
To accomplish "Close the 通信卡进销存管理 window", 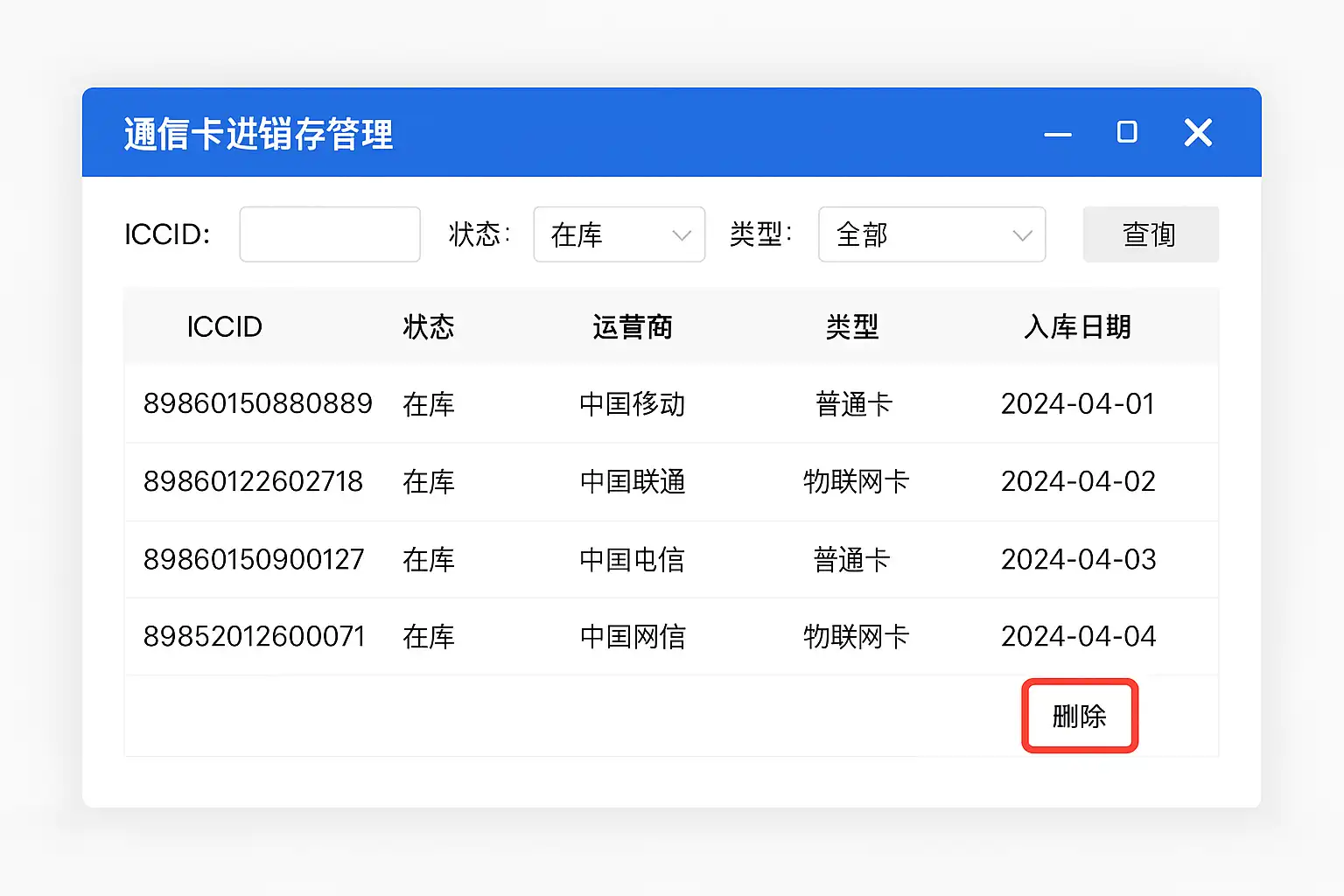I will pos(1198,133).
